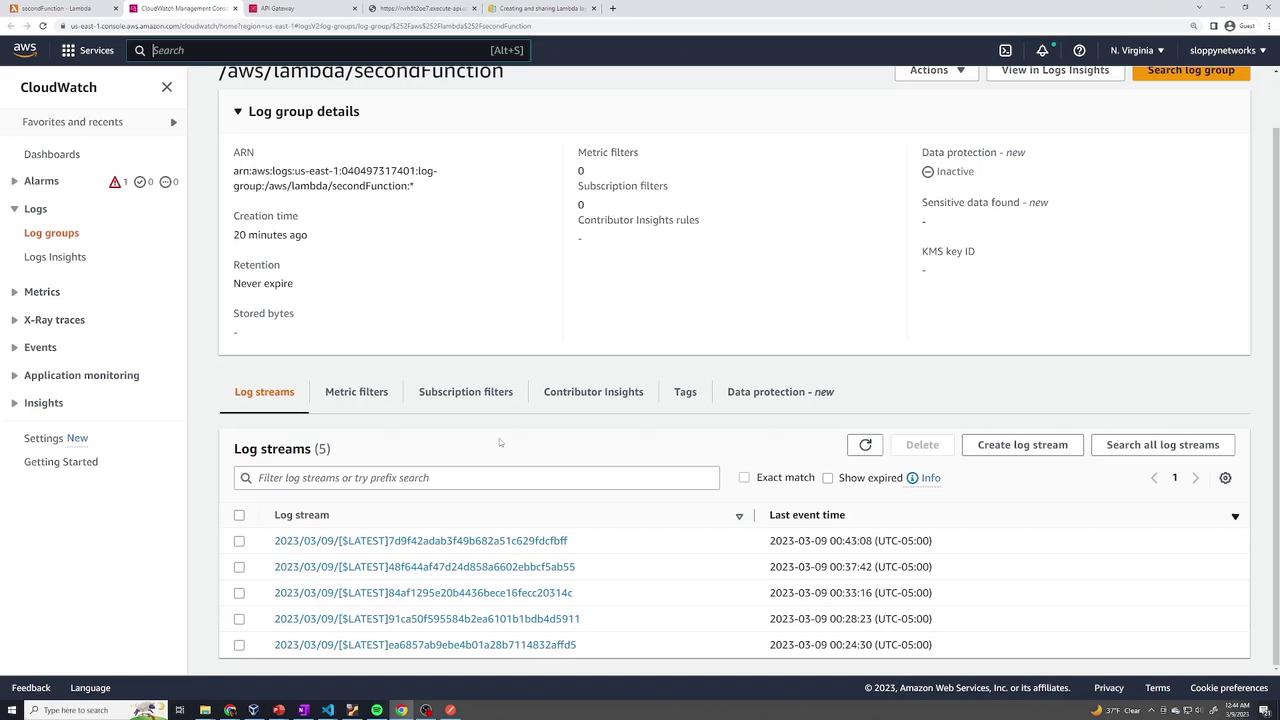Expand the Metrics sidebar section
Screen dimensions: 1280x720
(14, 292)
